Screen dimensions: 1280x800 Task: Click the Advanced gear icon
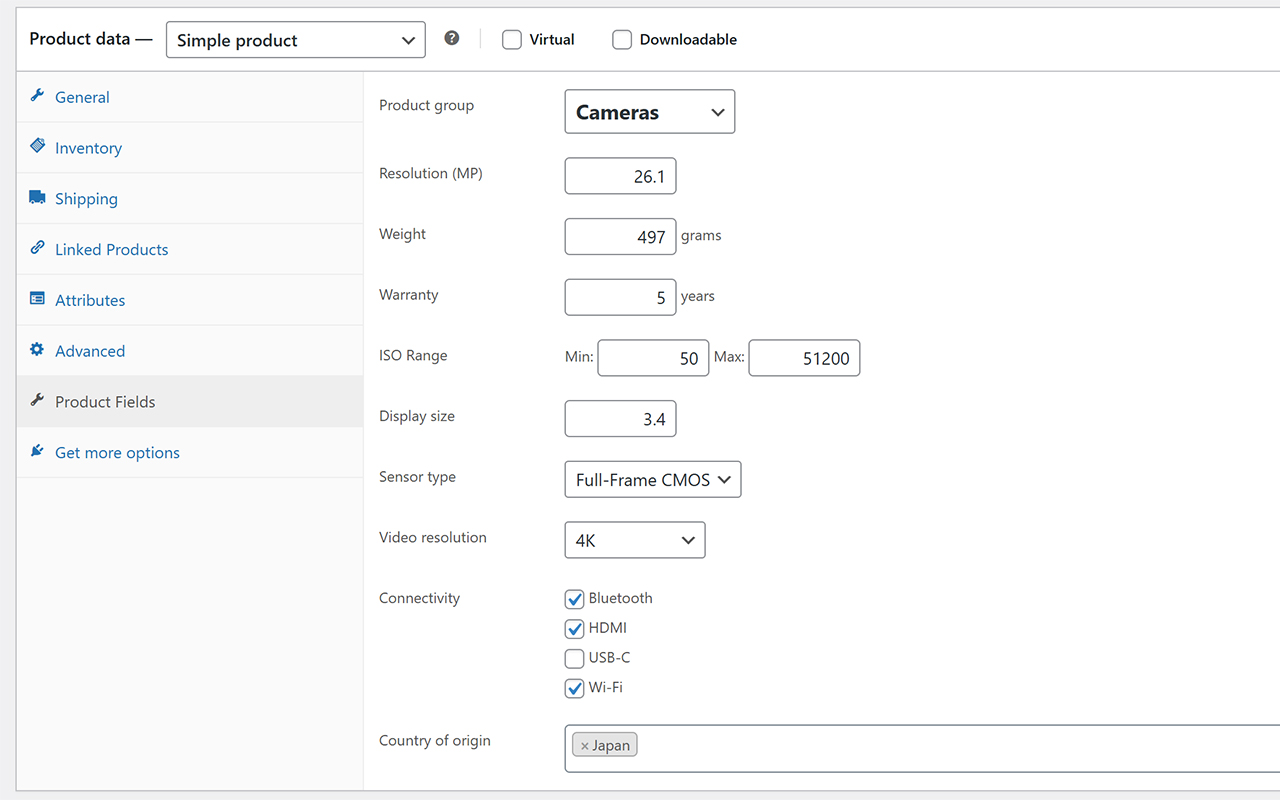(38, 350)
